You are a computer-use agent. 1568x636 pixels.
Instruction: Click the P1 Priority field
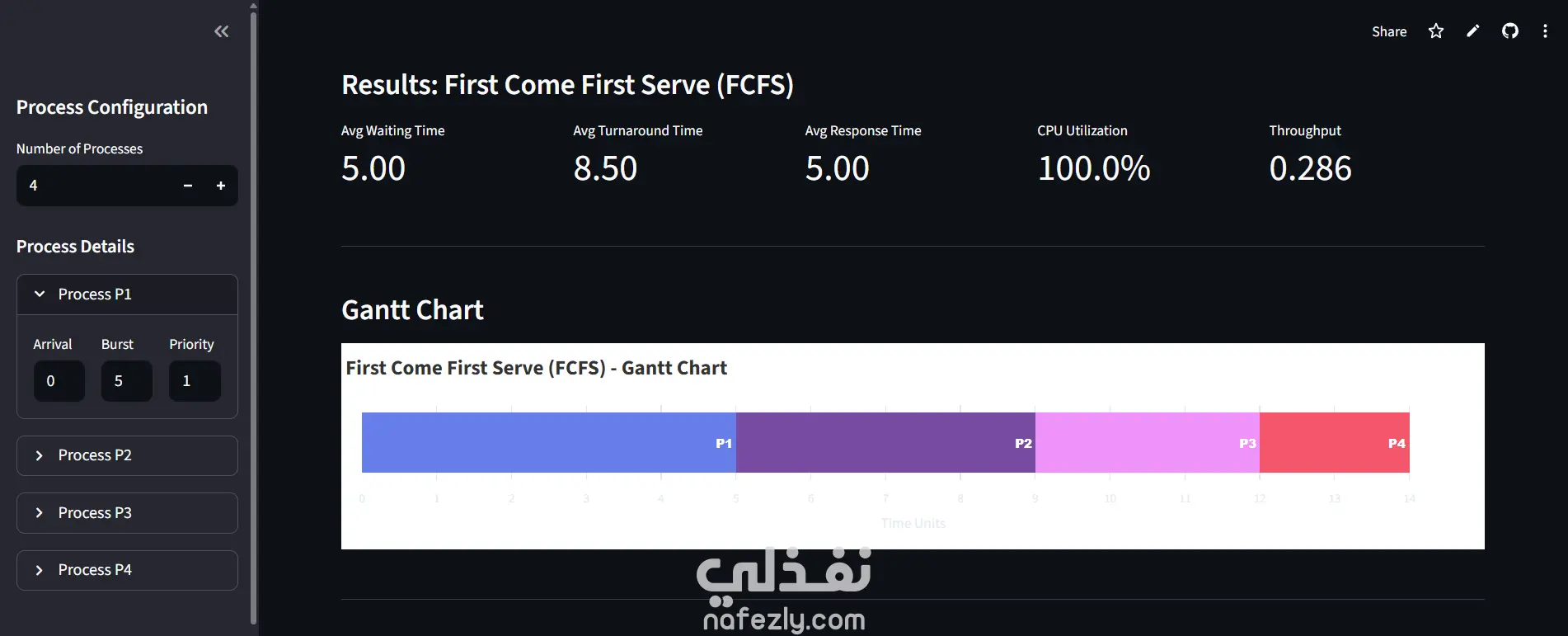tap(194, 381)
